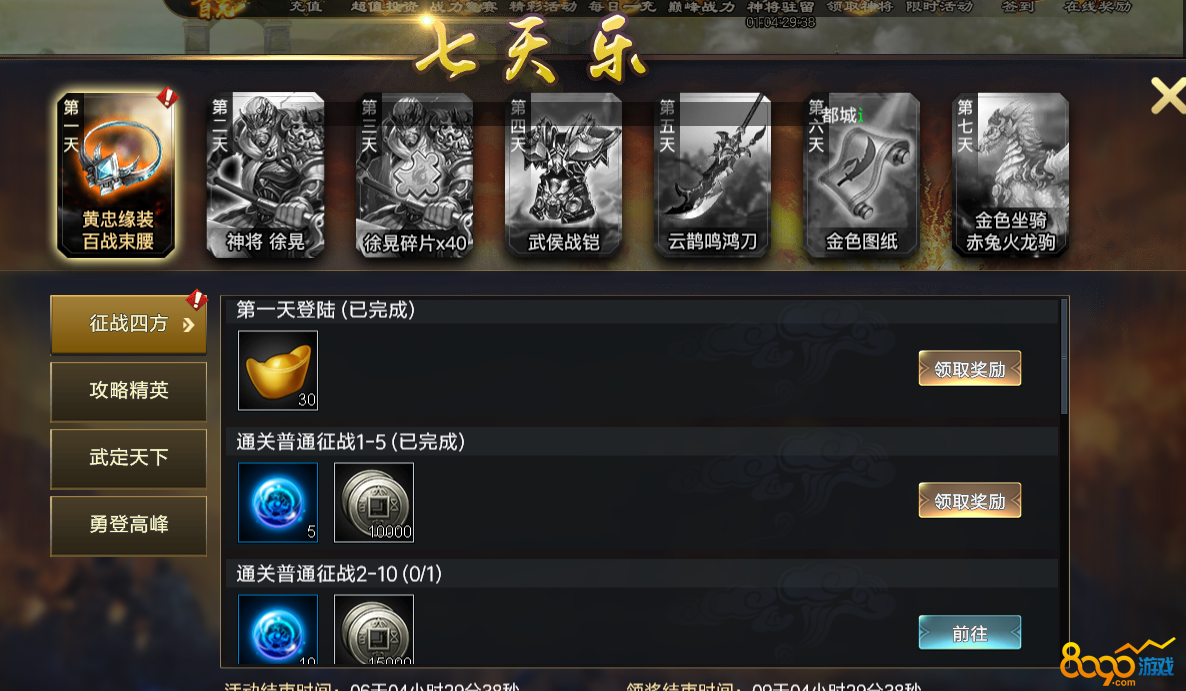The image size is (1186, 691).
Task: Open the Day 4 武侯战铠 card
Action: [564, 175]
